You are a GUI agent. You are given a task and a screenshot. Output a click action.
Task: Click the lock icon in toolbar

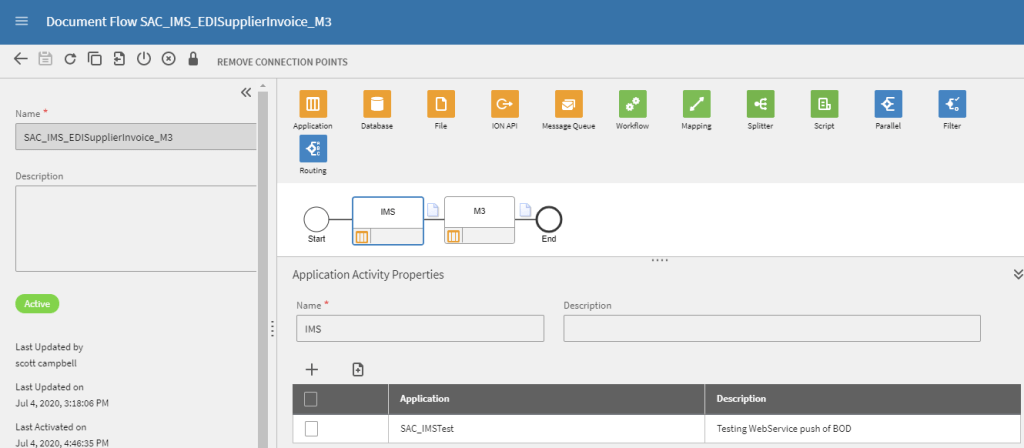click(x=193, y=59)
